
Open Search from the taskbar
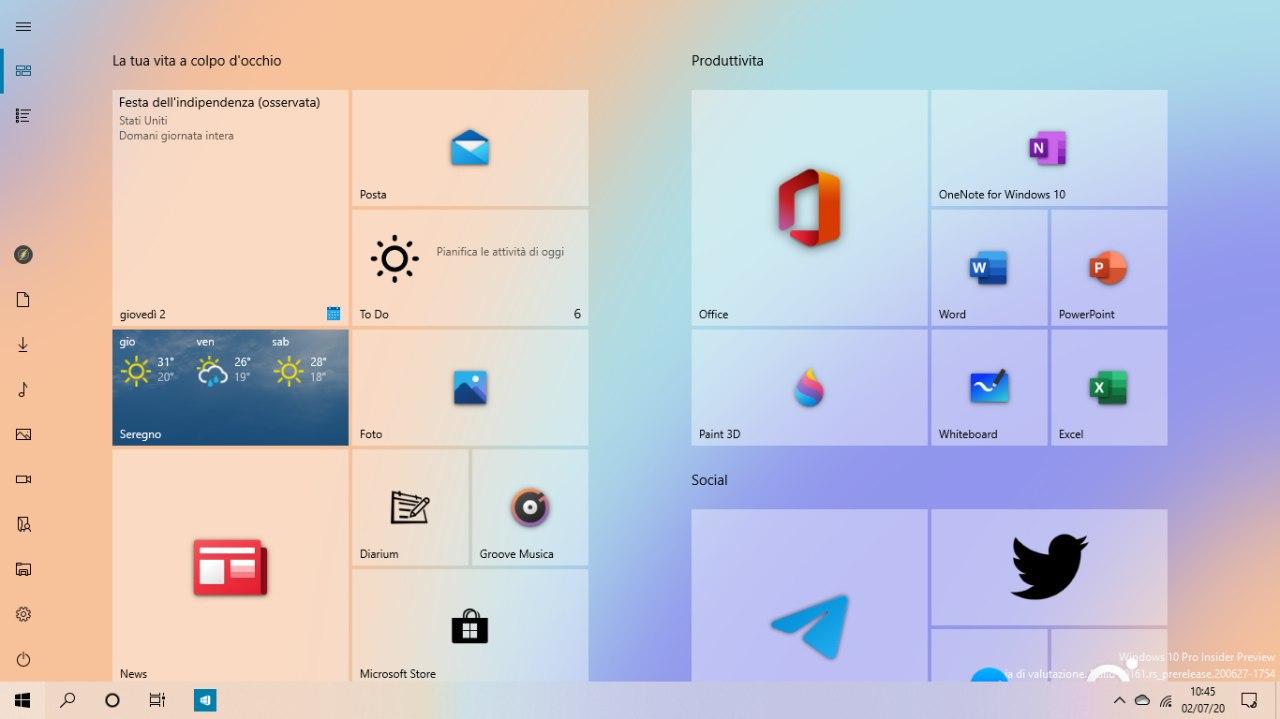[67, 701]
